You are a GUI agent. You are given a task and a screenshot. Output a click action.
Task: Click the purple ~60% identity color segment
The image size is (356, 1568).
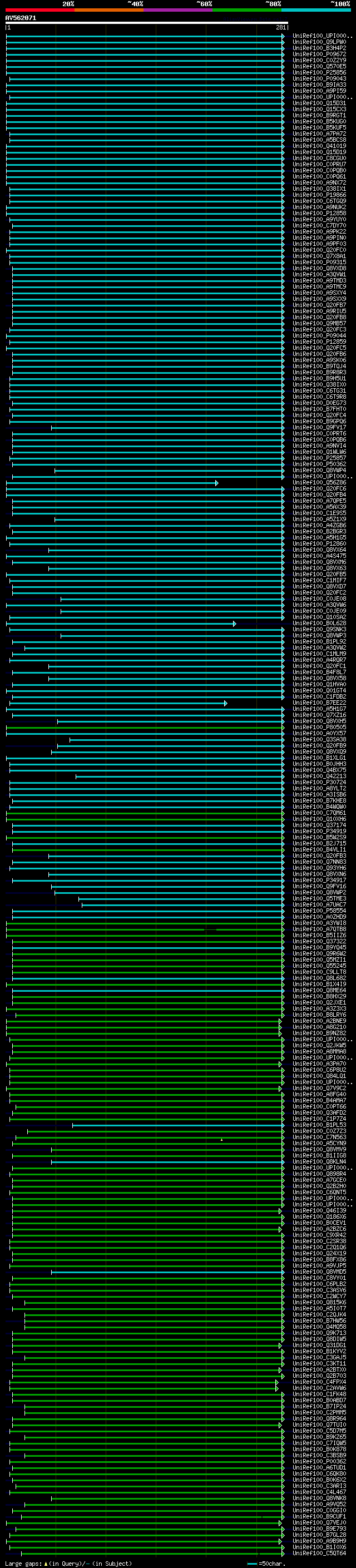click(x=179, y=10)
